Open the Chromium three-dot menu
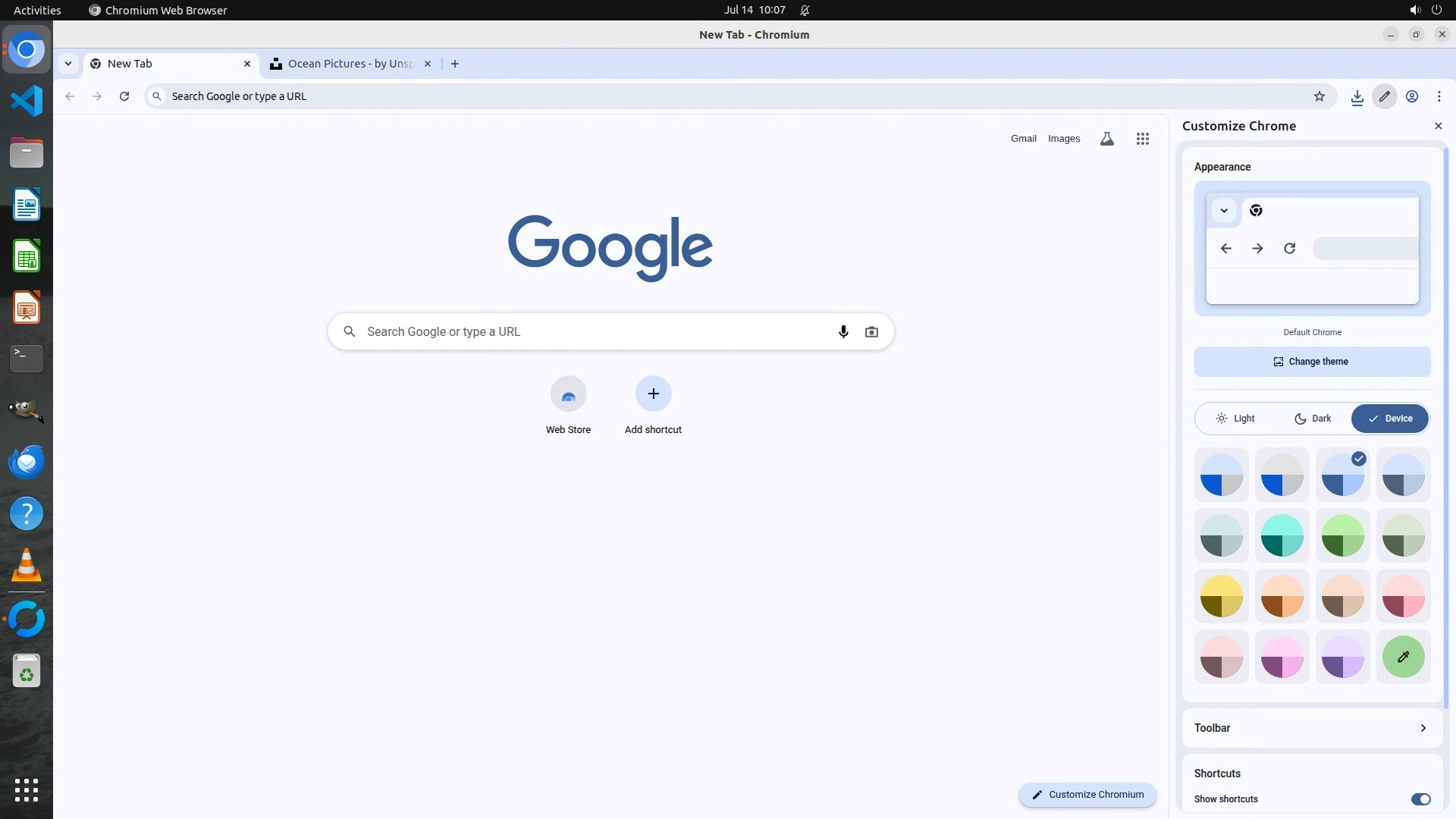 click(x=1439, y=96)
